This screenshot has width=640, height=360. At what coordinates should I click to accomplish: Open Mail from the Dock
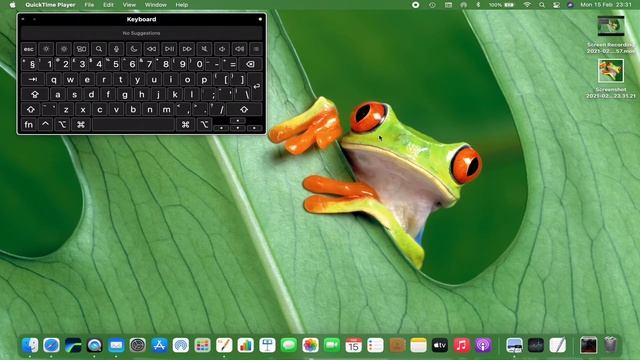click(x=116, y=345)
